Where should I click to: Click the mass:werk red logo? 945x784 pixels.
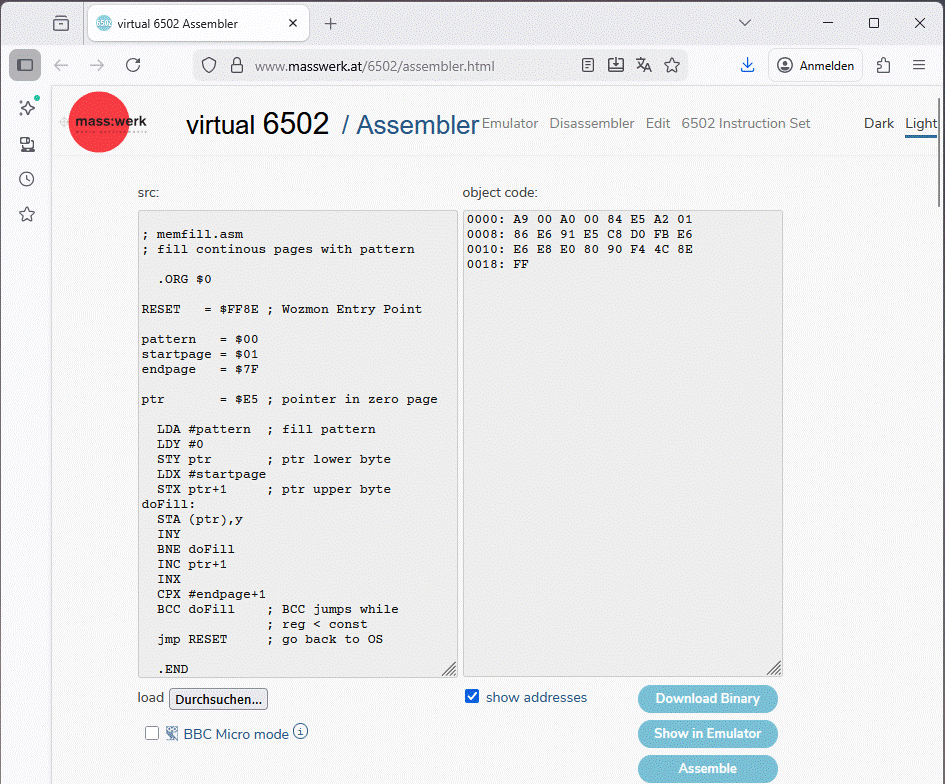pyautogui.click(x=100, y=122)
